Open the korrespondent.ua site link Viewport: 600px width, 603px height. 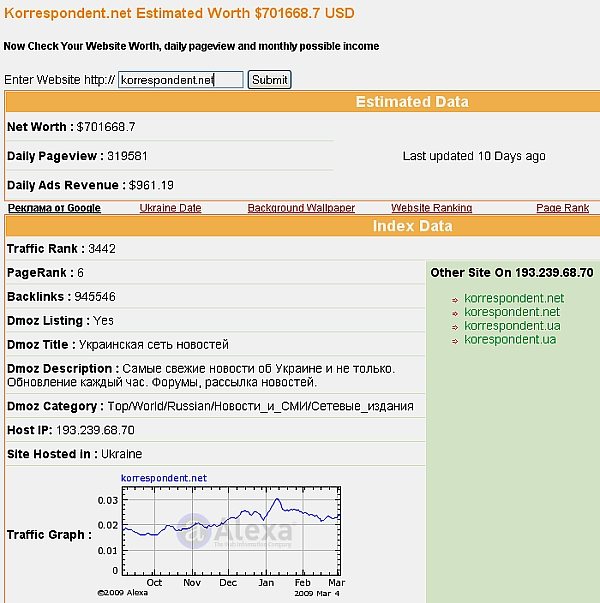(510, 326)
